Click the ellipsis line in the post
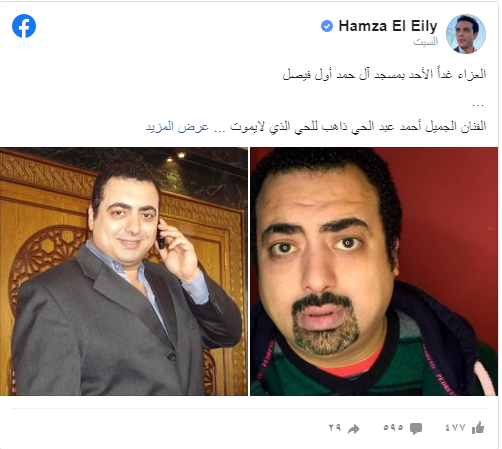The height and width of the screenshot is (449, 502). 478,105
